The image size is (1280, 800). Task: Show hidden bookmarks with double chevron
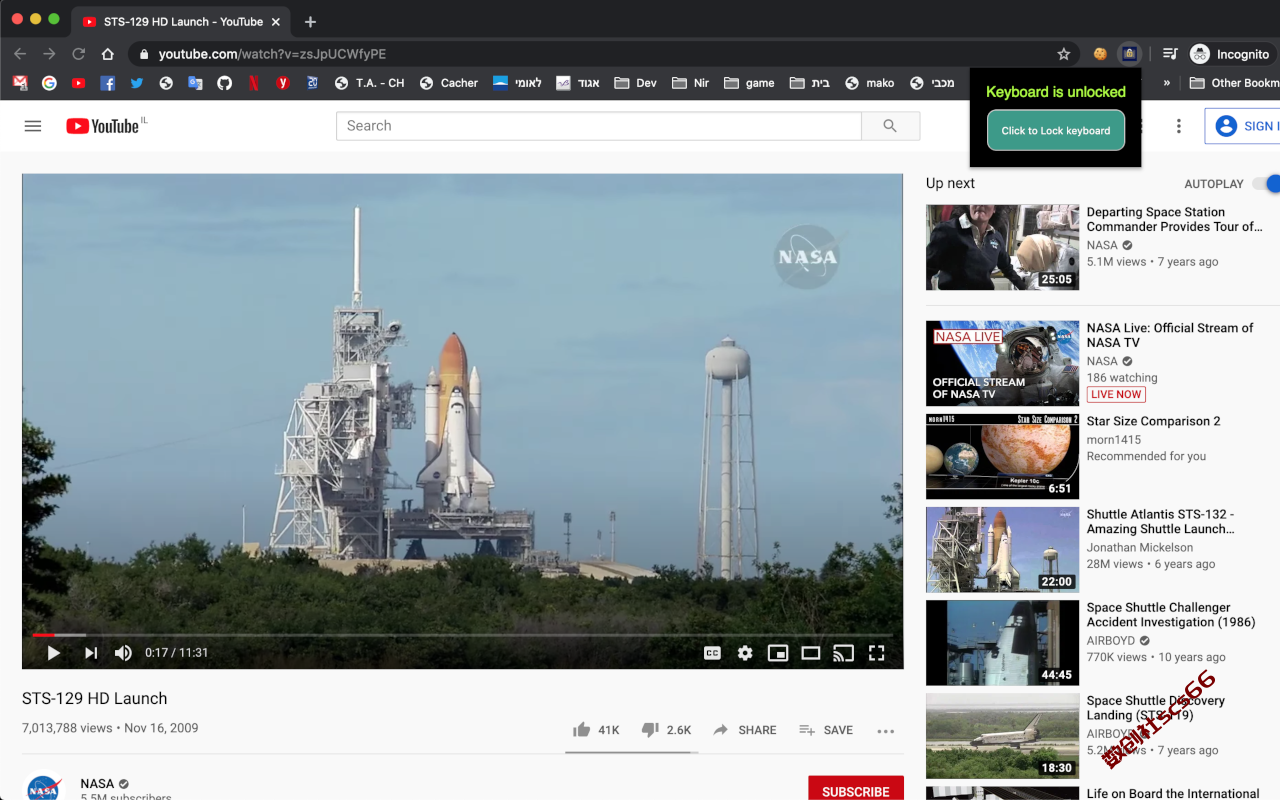coord(1166,83)
